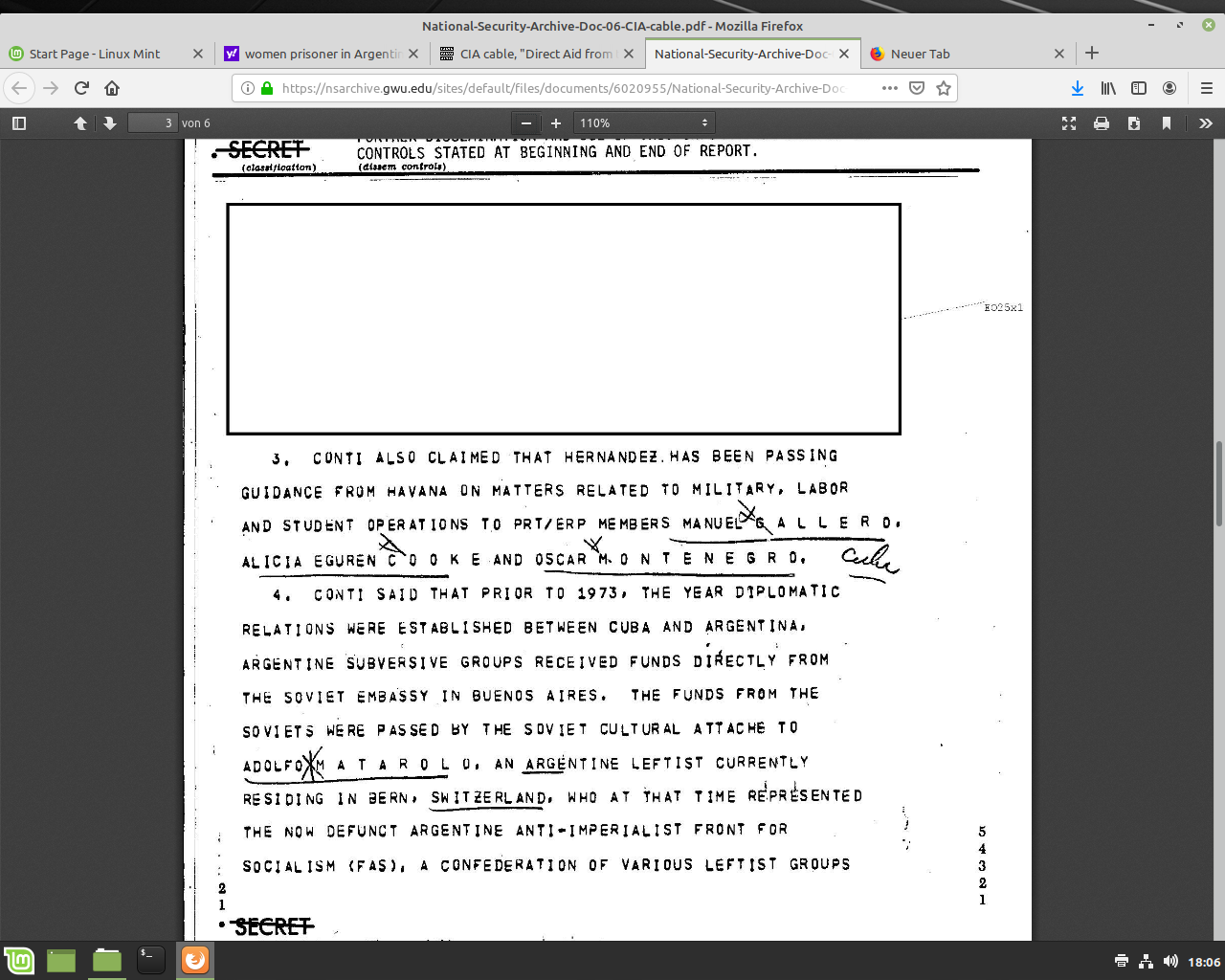
Task: Close the Neuer Tab
Action: click(1059, 54)
